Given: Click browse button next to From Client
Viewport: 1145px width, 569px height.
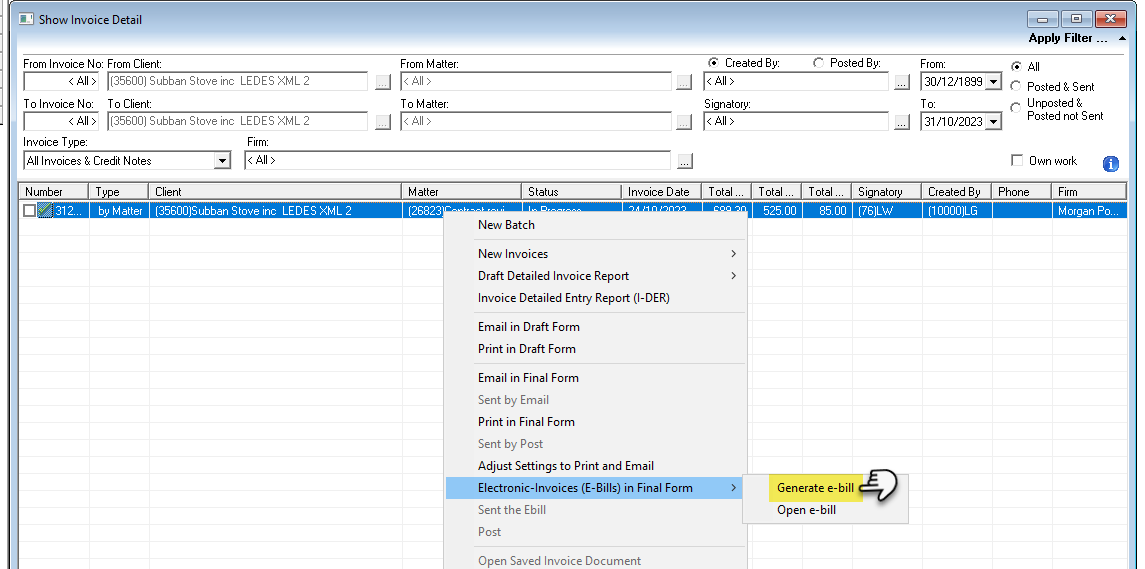Looking at the screenshot, I should click(383, 82).
